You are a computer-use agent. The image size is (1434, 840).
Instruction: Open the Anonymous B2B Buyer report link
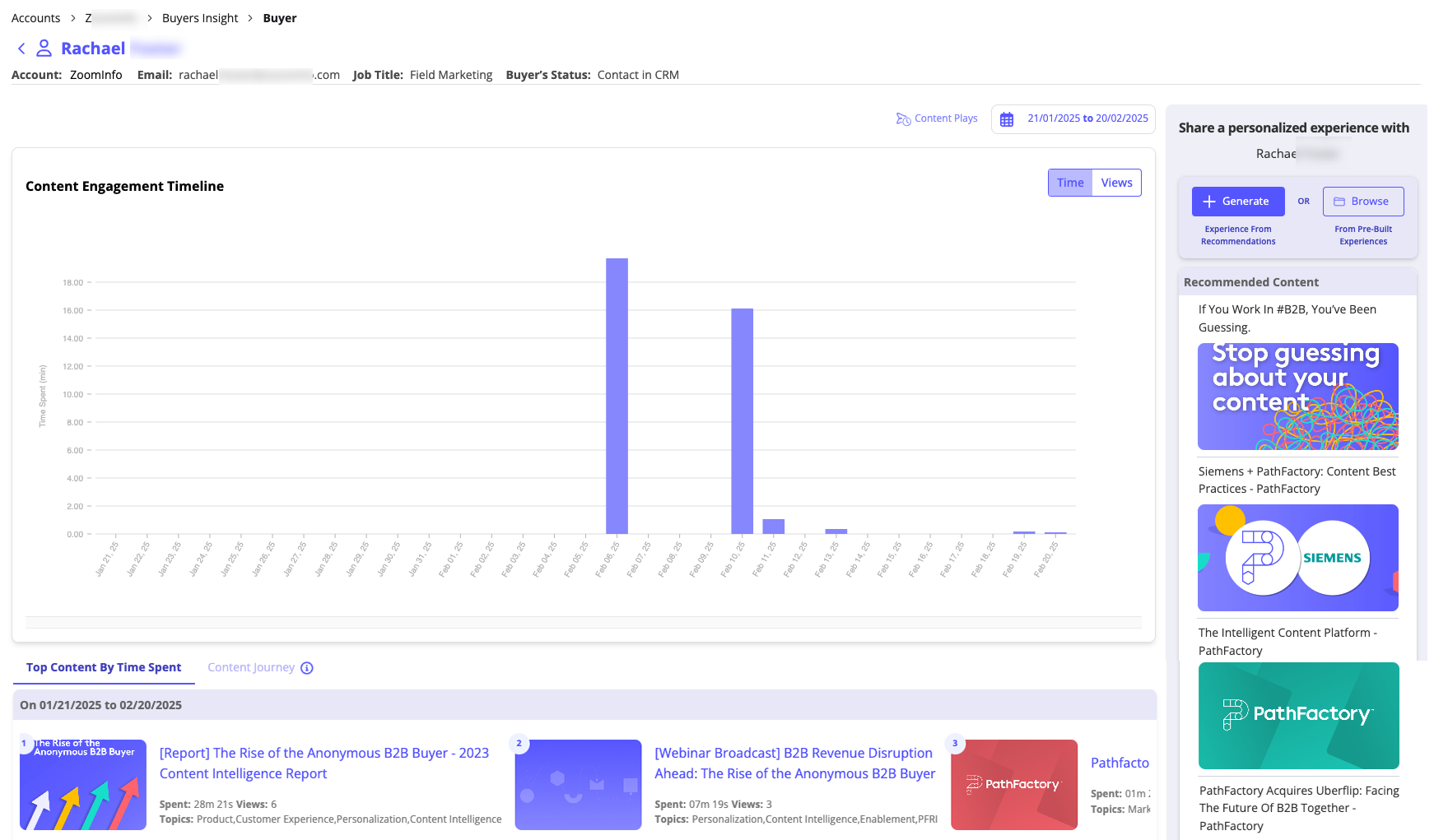tap(324, 763)
